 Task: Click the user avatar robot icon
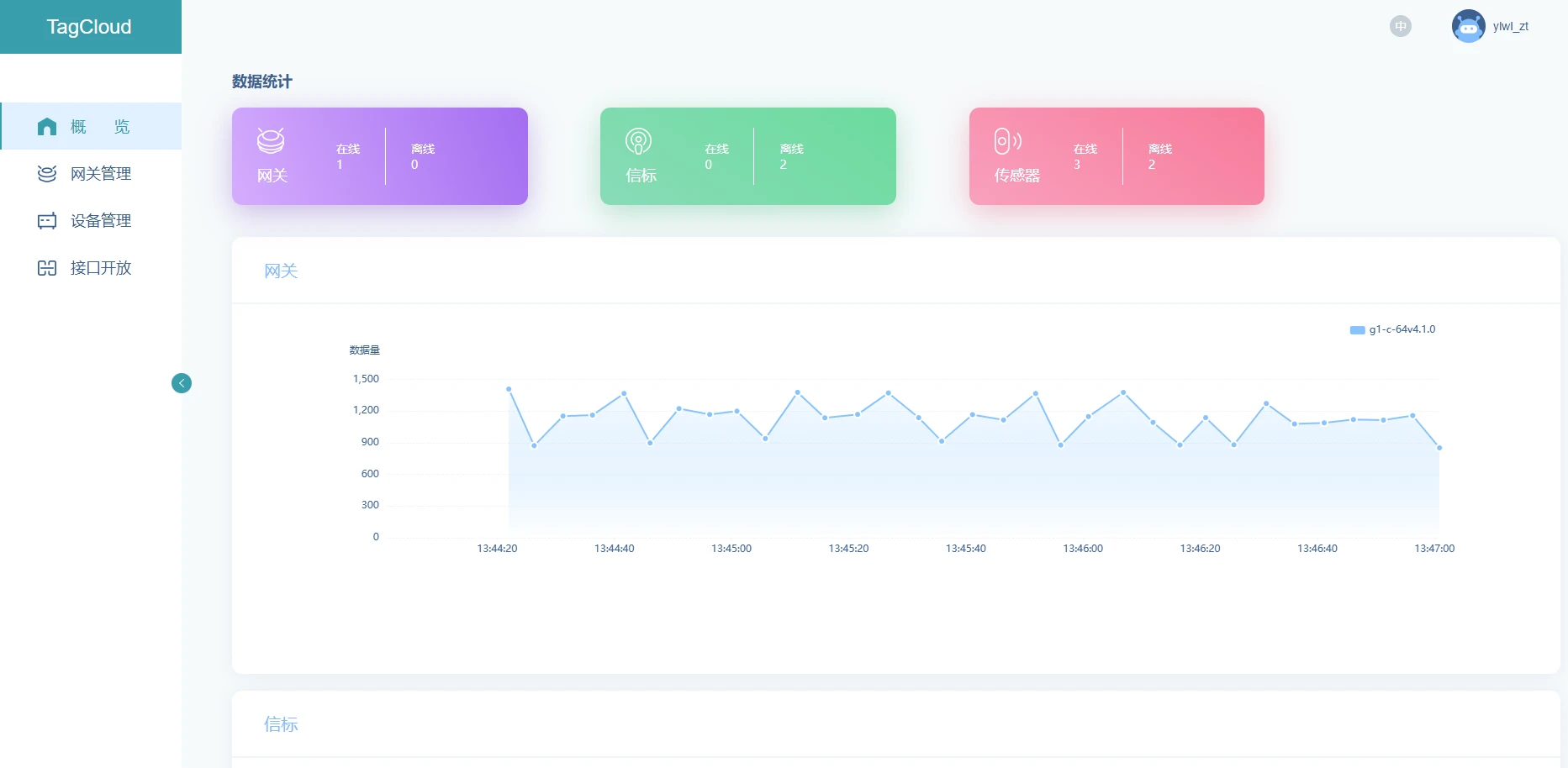(1468, 26)
